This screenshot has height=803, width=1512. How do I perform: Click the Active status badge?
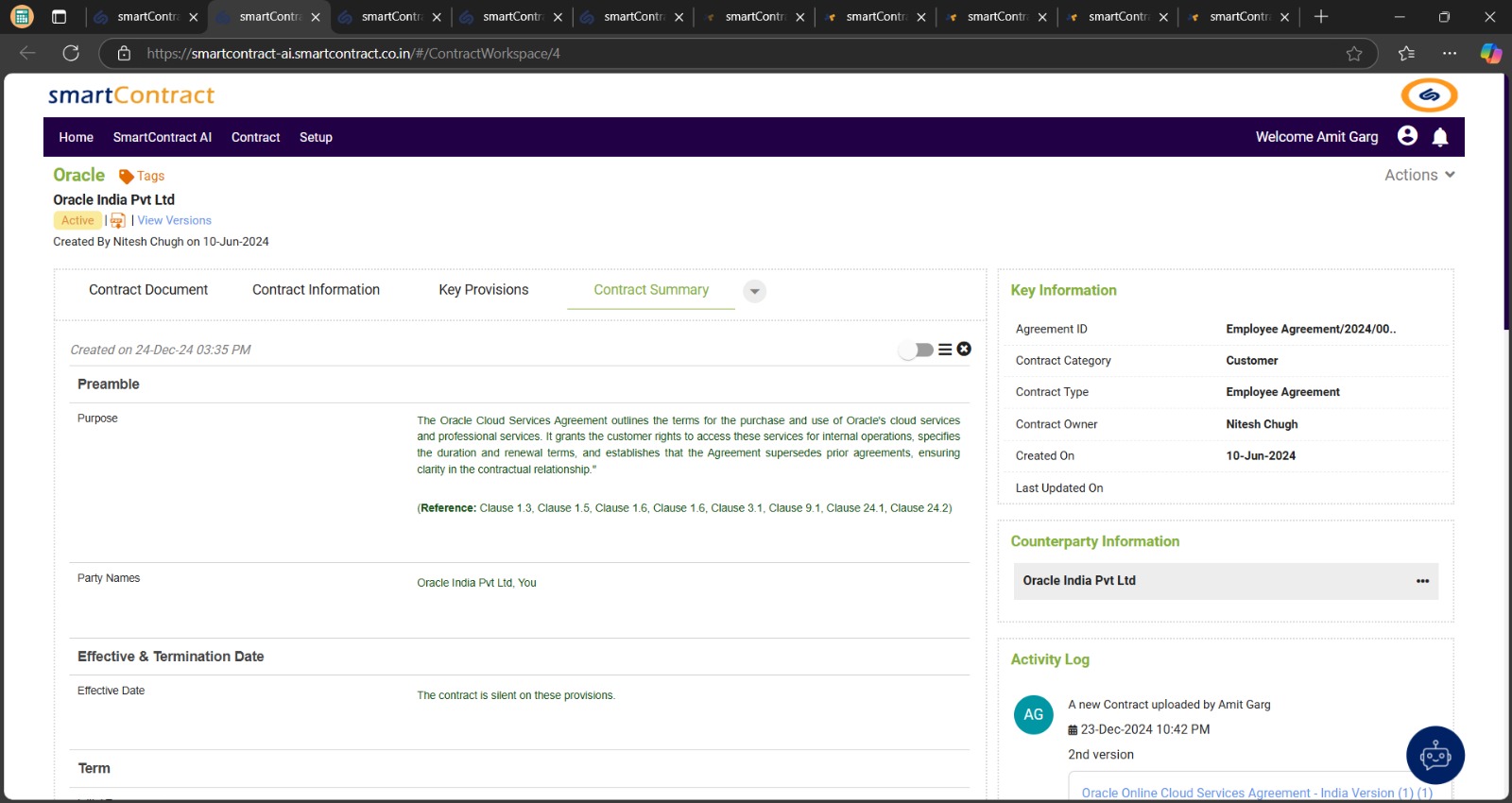coord(77,220)
